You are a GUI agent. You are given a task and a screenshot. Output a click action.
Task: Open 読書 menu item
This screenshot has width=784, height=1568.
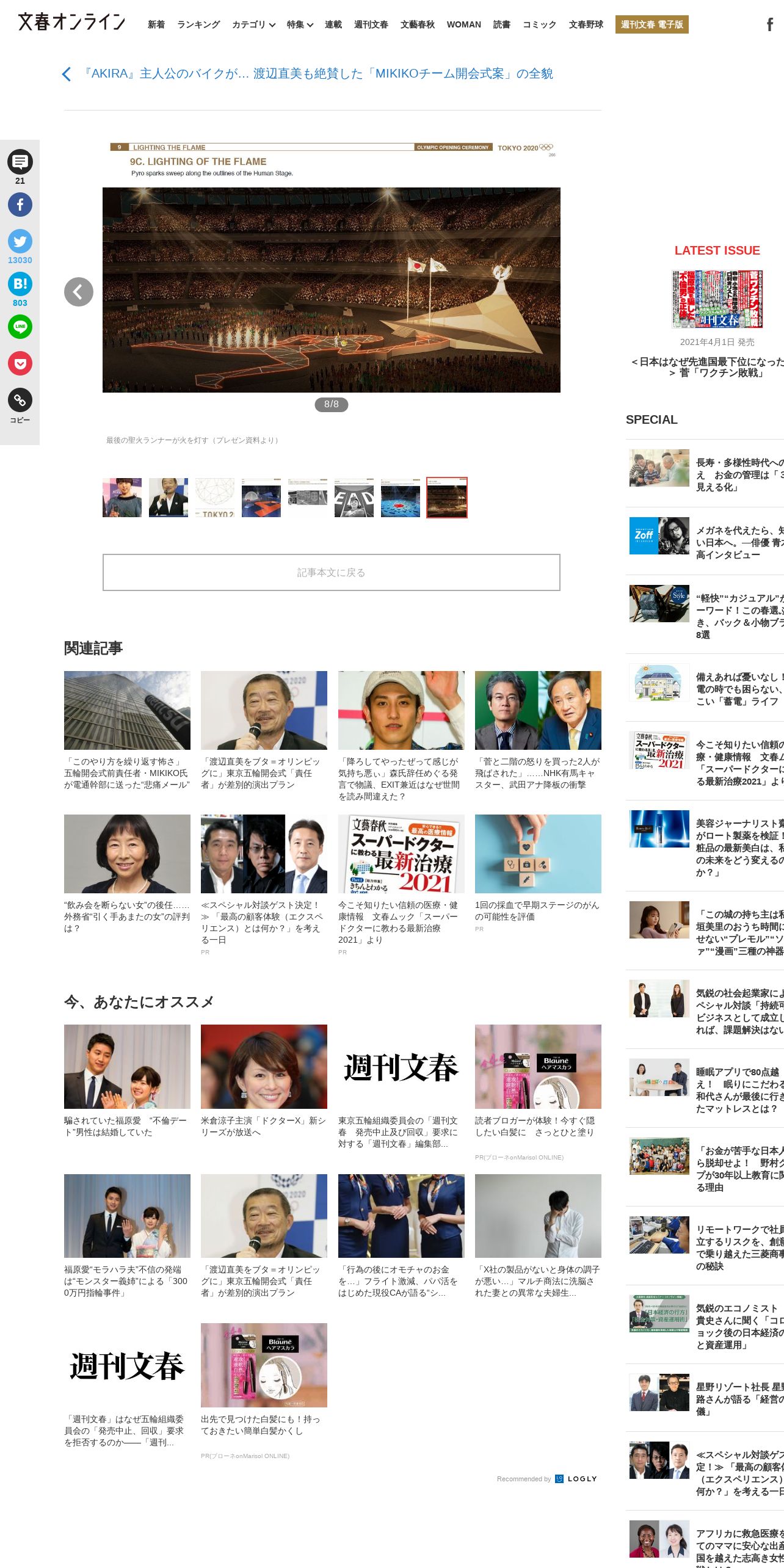[x=502, y=24]
